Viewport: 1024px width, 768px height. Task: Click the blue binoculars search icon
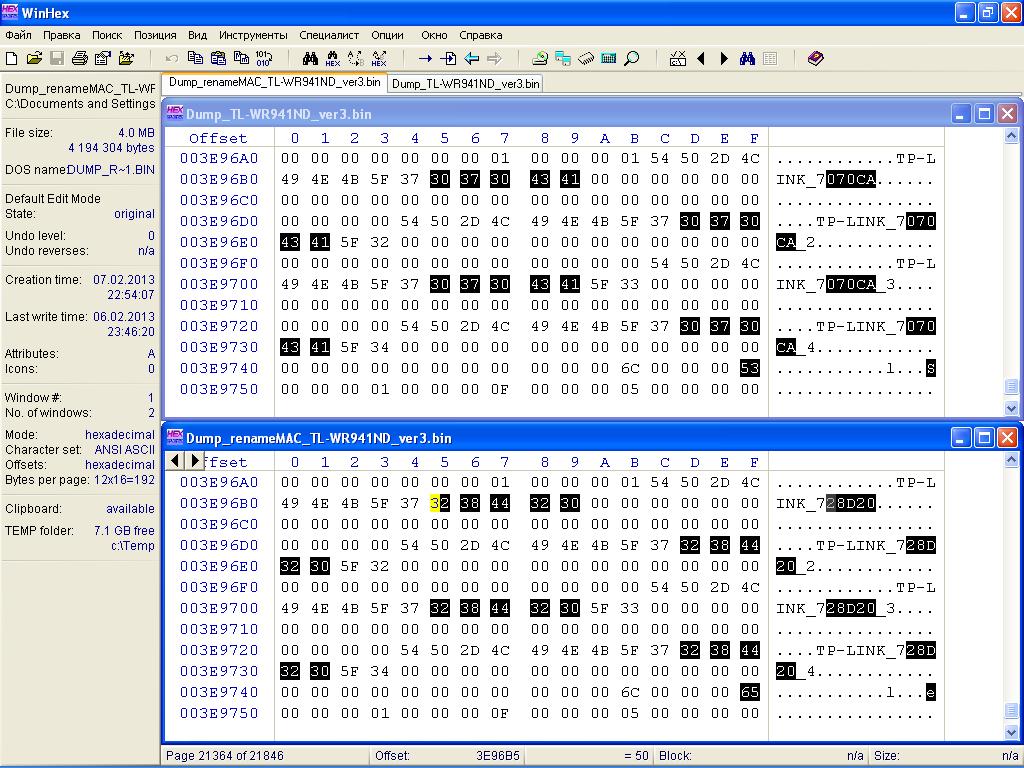coord(747,59)
